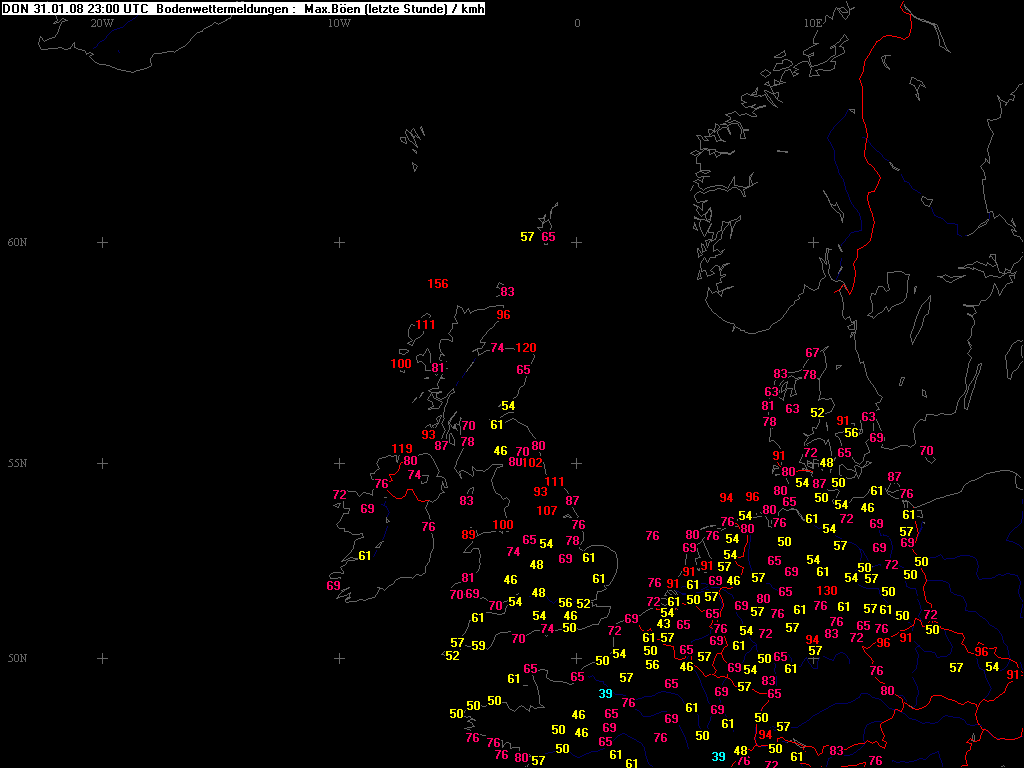The image size is (1024, 768).
Task: Click the yellow 59 reading in Cornwall
Action: tap(478, 646)
